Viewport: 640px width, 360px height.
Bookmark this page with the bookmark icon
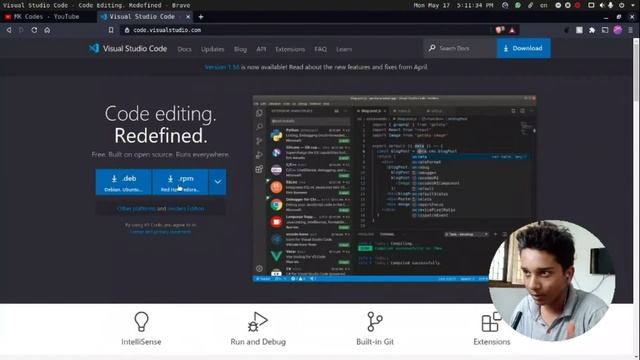pos(111,30)
